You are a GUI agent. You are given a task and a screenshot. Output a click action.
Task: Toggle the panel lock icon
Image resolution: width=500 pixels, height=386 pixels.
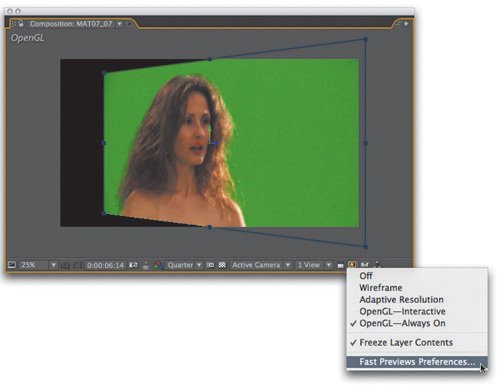coord(21,24)
